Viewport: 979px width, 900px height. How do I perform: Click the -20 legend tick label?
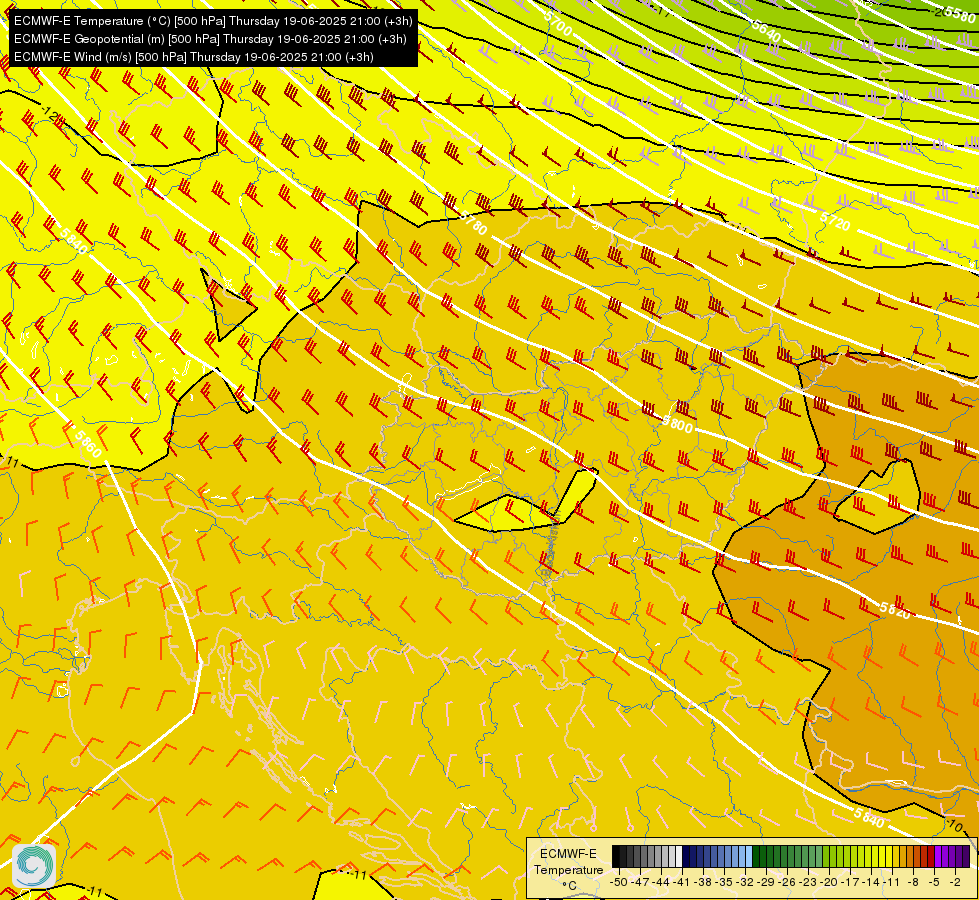pyautogui.click(x=829, y=882)
